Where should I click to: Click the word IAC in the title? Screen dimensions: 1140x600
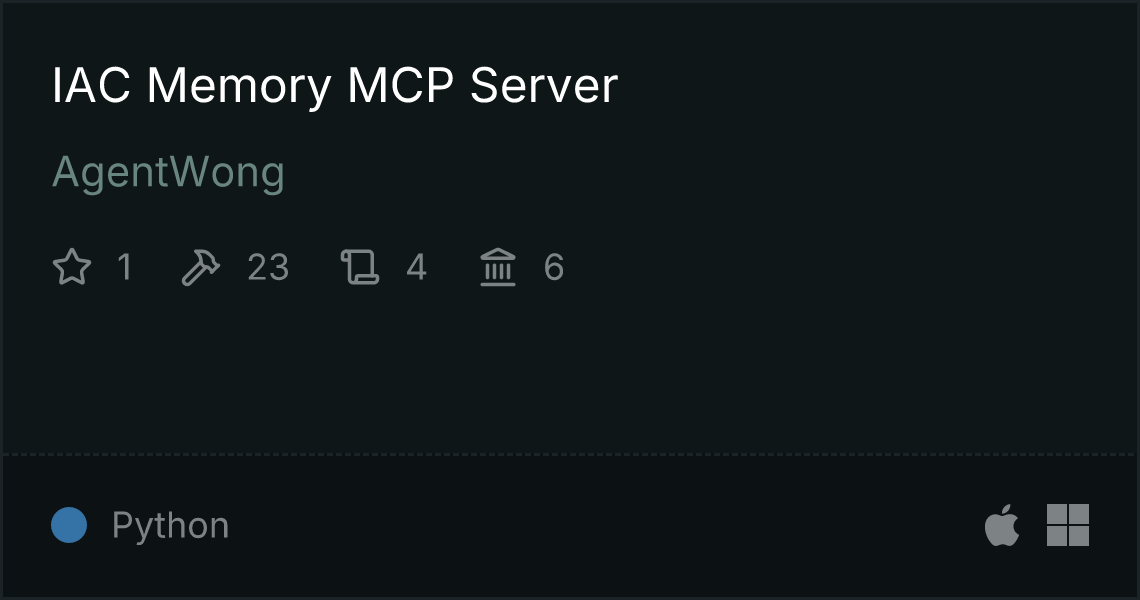[x=92, y=86]
